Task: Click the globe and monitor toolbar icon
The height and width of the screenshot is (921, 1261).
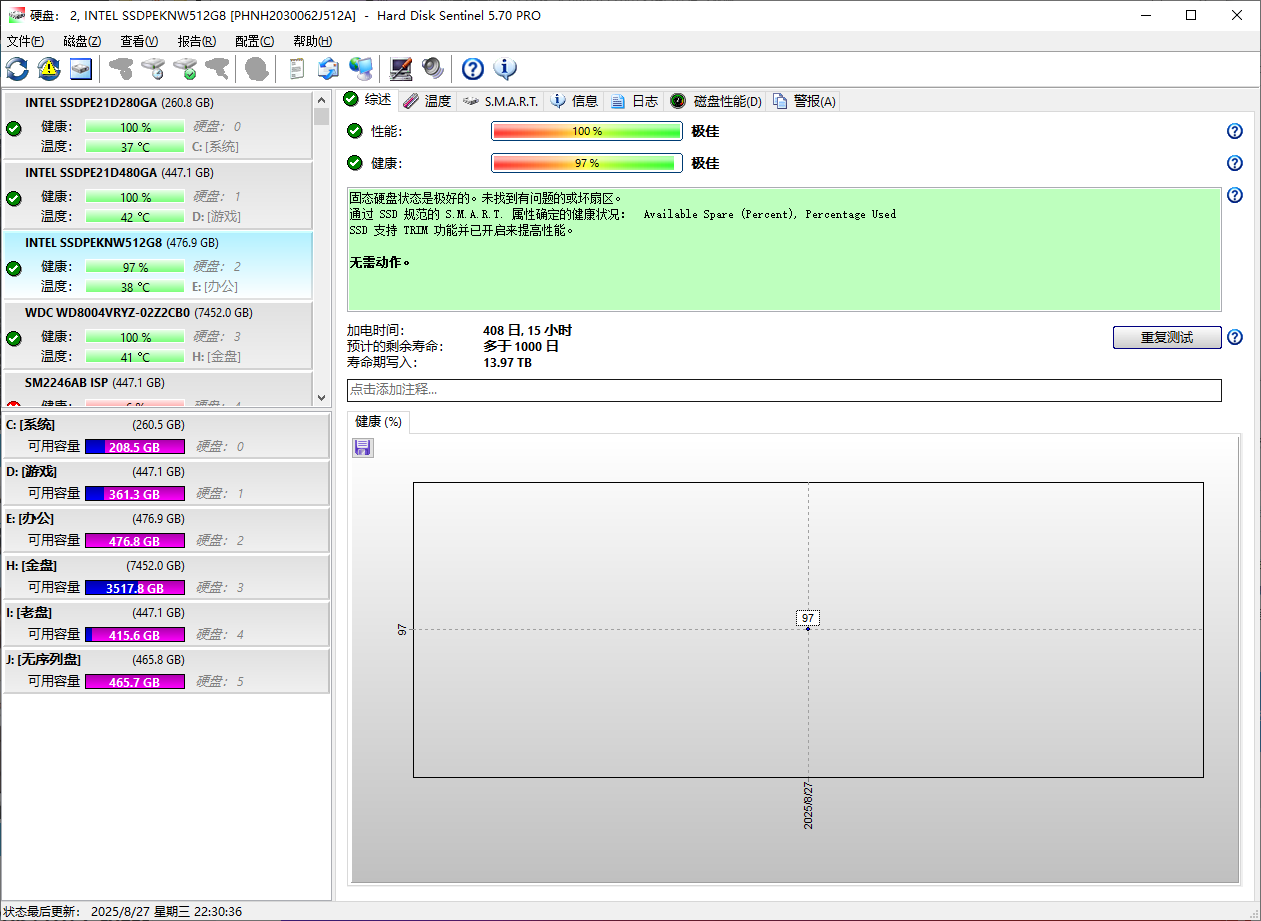Action: pos(361,69)
